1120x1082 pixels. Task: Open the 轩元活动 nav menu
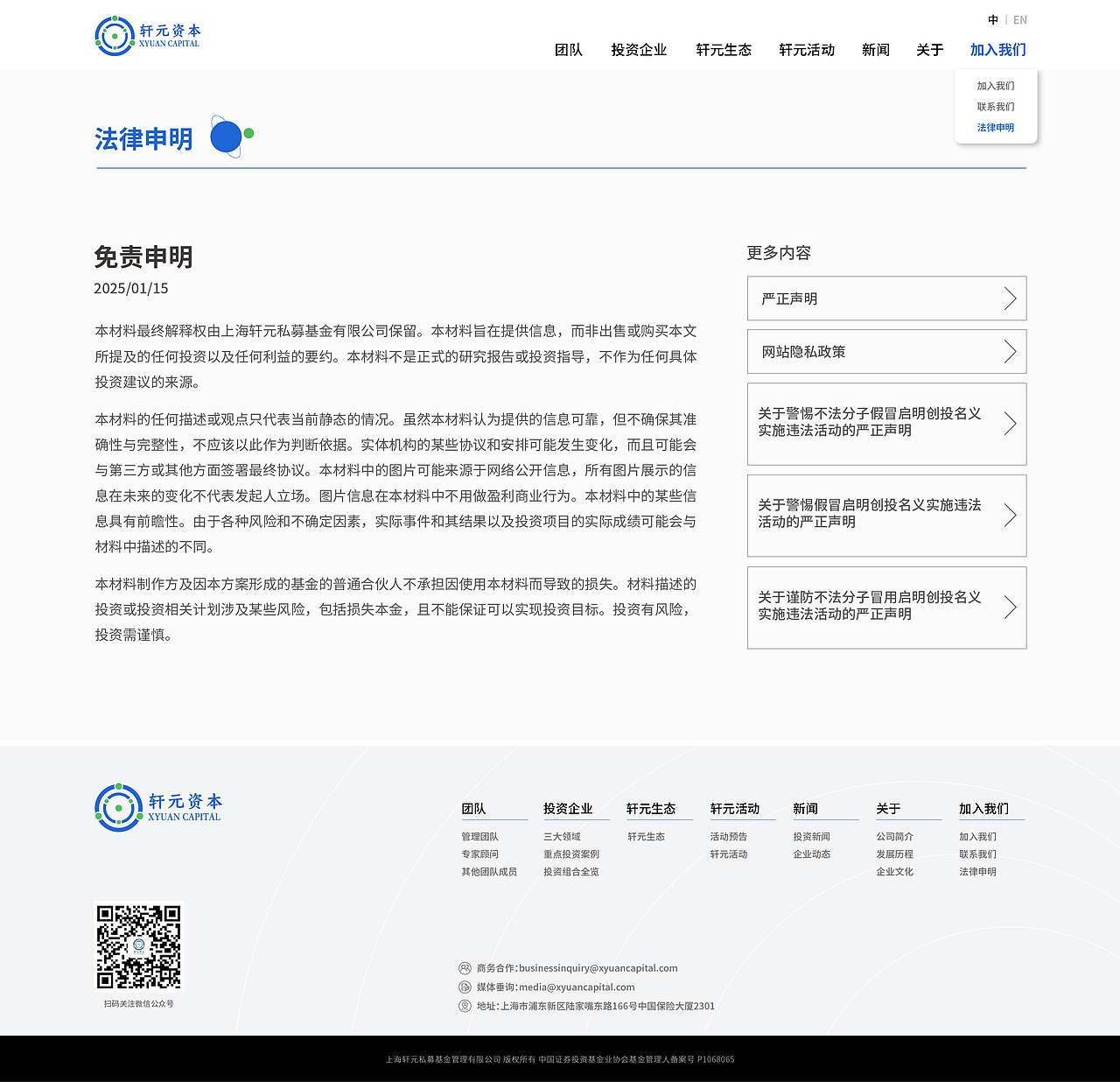coord(807,50)
